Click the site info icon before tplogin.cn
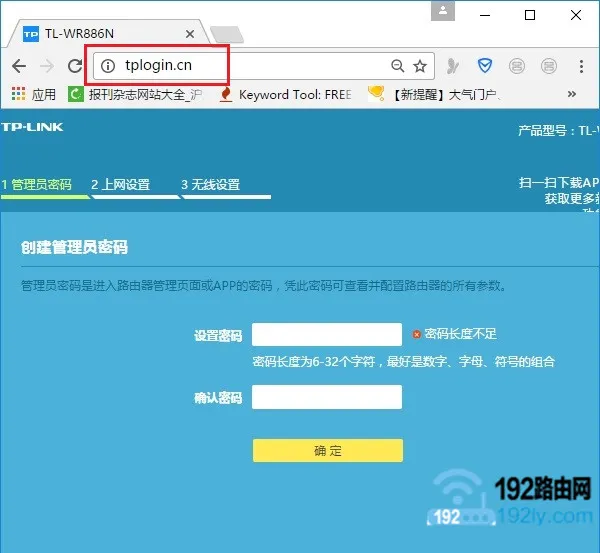This screenshot has width=600, height=553. coord(107,66)
